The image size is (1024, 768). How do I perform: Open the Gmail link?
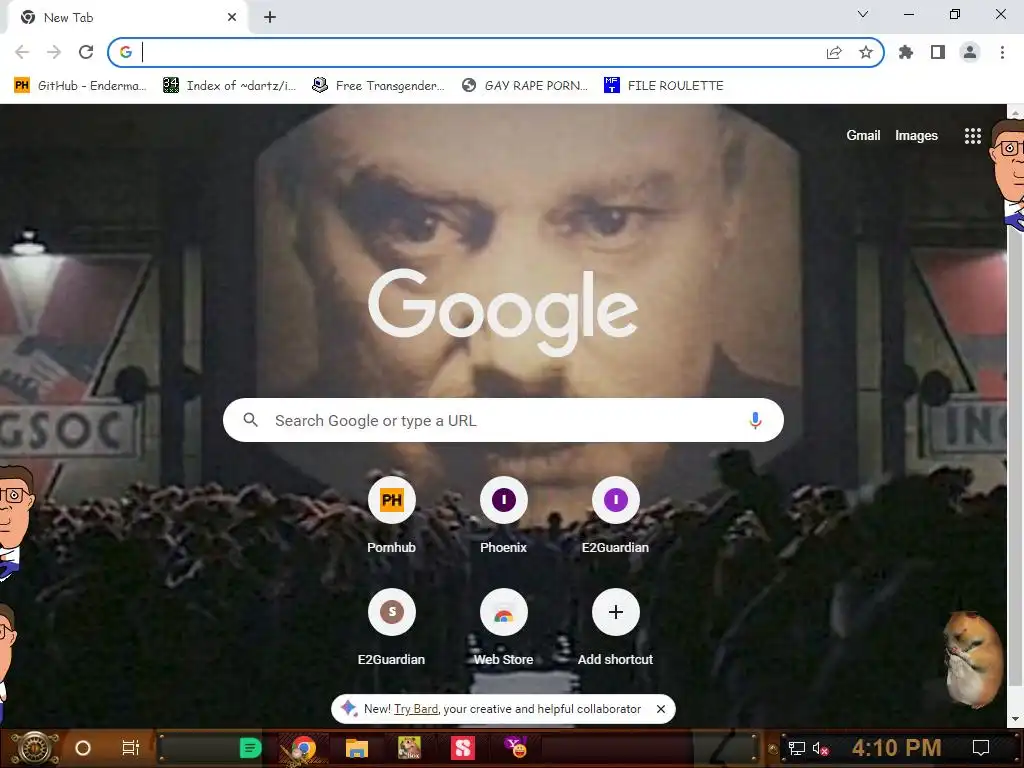pos(863,135)
